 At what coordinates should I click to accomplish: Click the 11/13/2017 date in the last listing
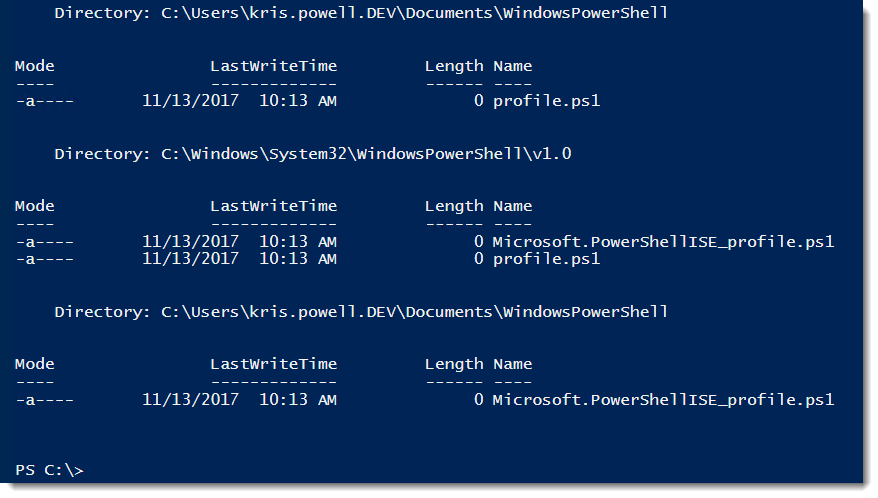(x=190, y=400)
